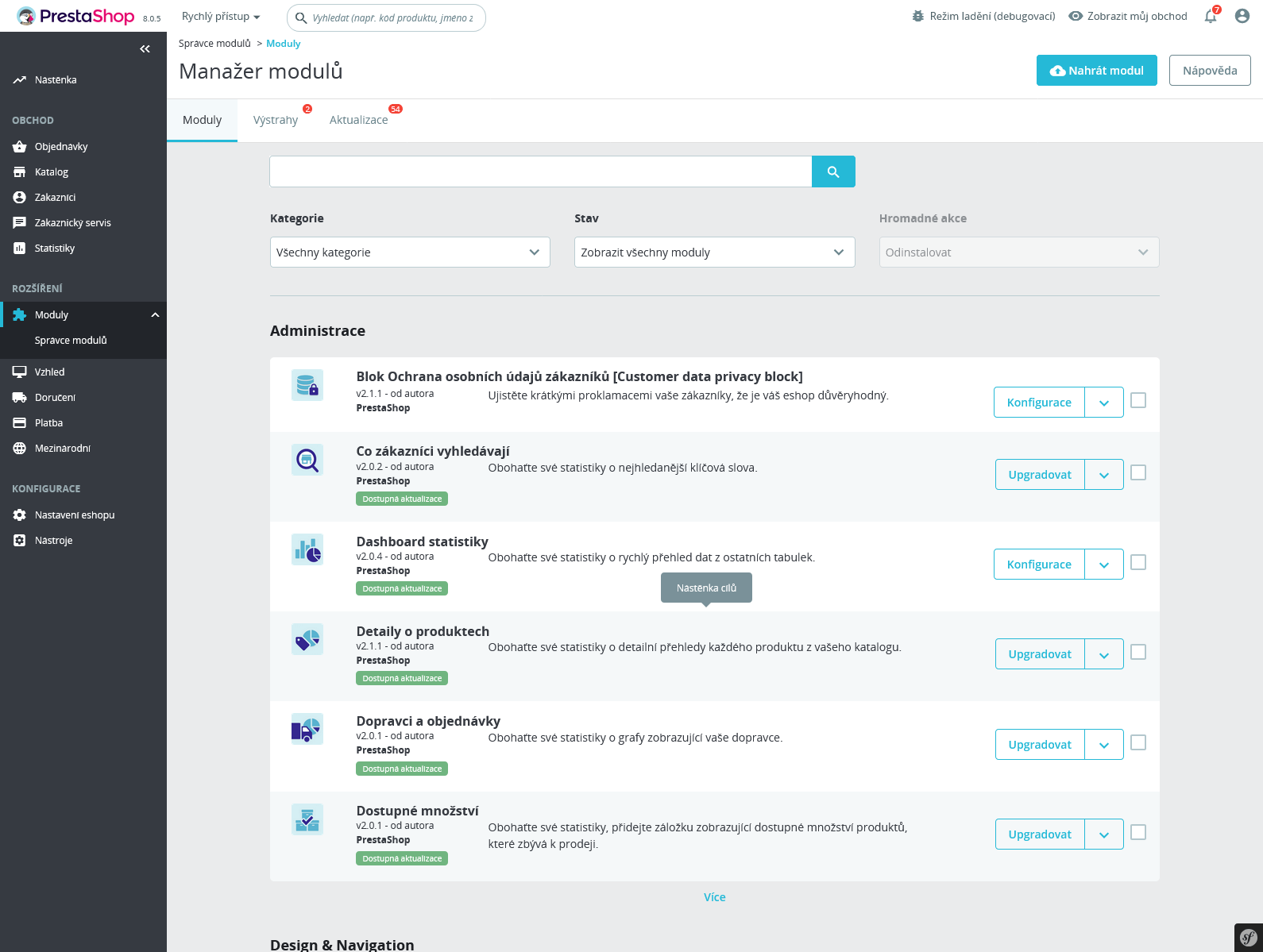Click the module search input field
Screen dimensions: 1263x952
tap(540, 172)
